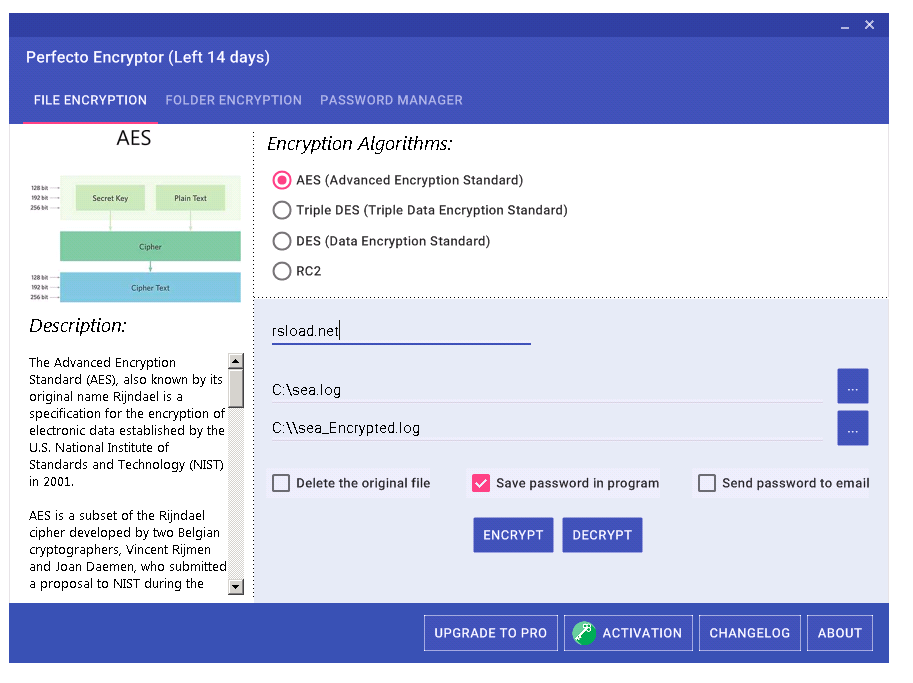Browse for source file sea.log

pyautogui.click(x=852, y=387)
